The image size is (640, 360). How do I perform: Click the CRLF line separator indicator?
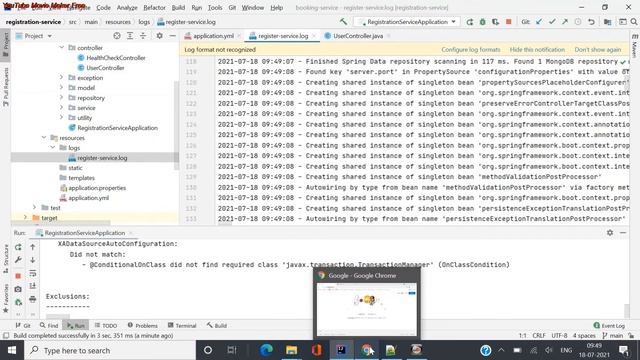coord(539,336)
